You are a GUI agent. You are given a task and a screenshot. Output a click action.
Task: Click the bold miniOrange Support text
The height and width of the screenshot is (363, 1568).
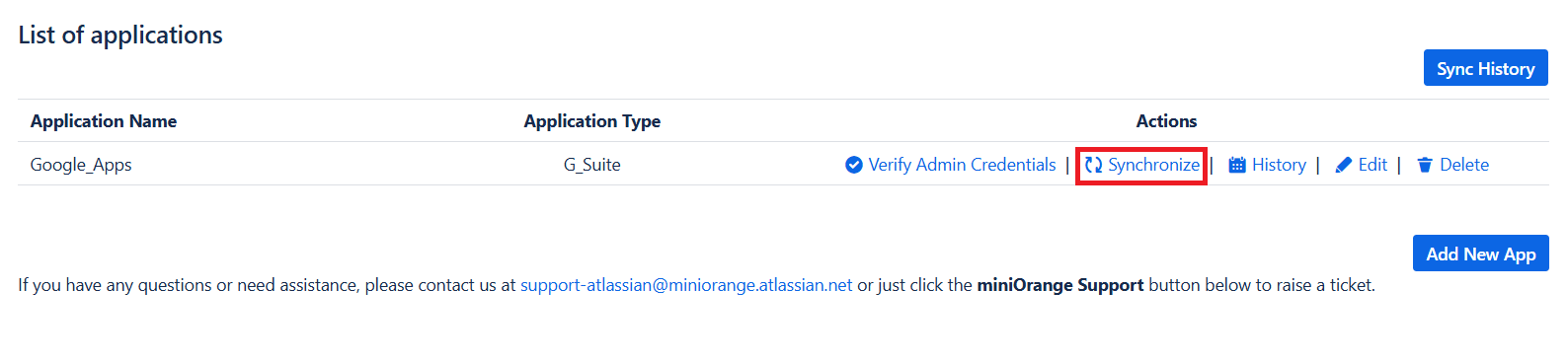(1060, 285)
